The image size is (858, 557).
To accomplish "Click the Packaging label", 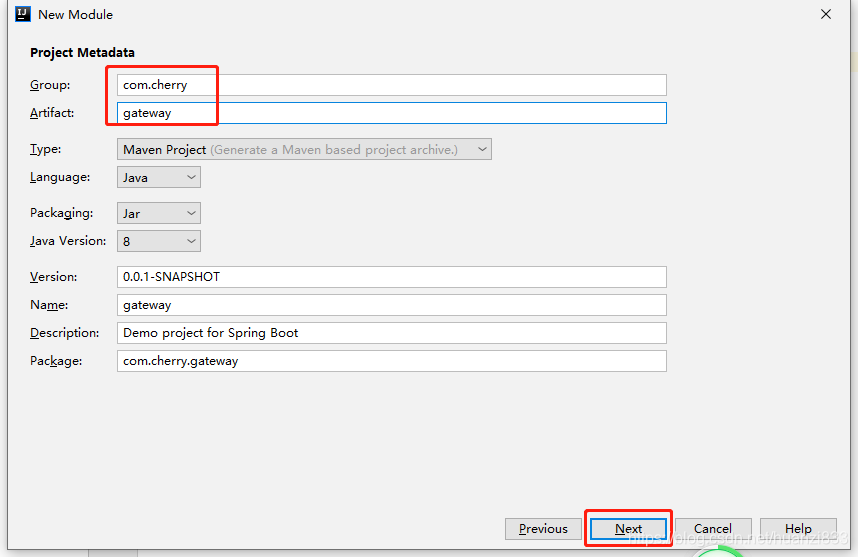I will (x=61, y=213).
